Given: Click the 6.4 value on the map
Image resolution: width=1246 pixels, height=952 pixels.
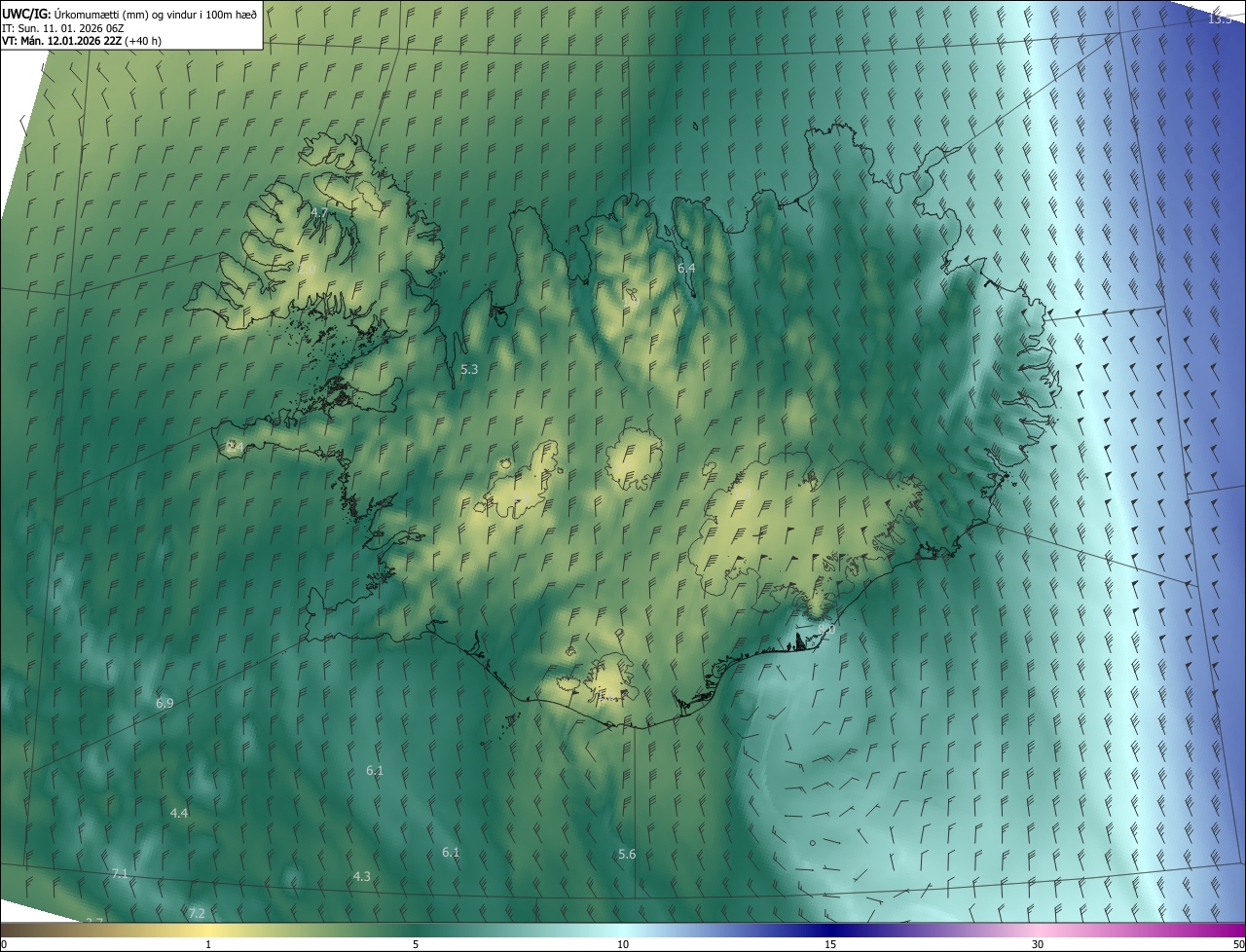Looking at the screenshot, I should pyautogui.click(x=686, y=268).
